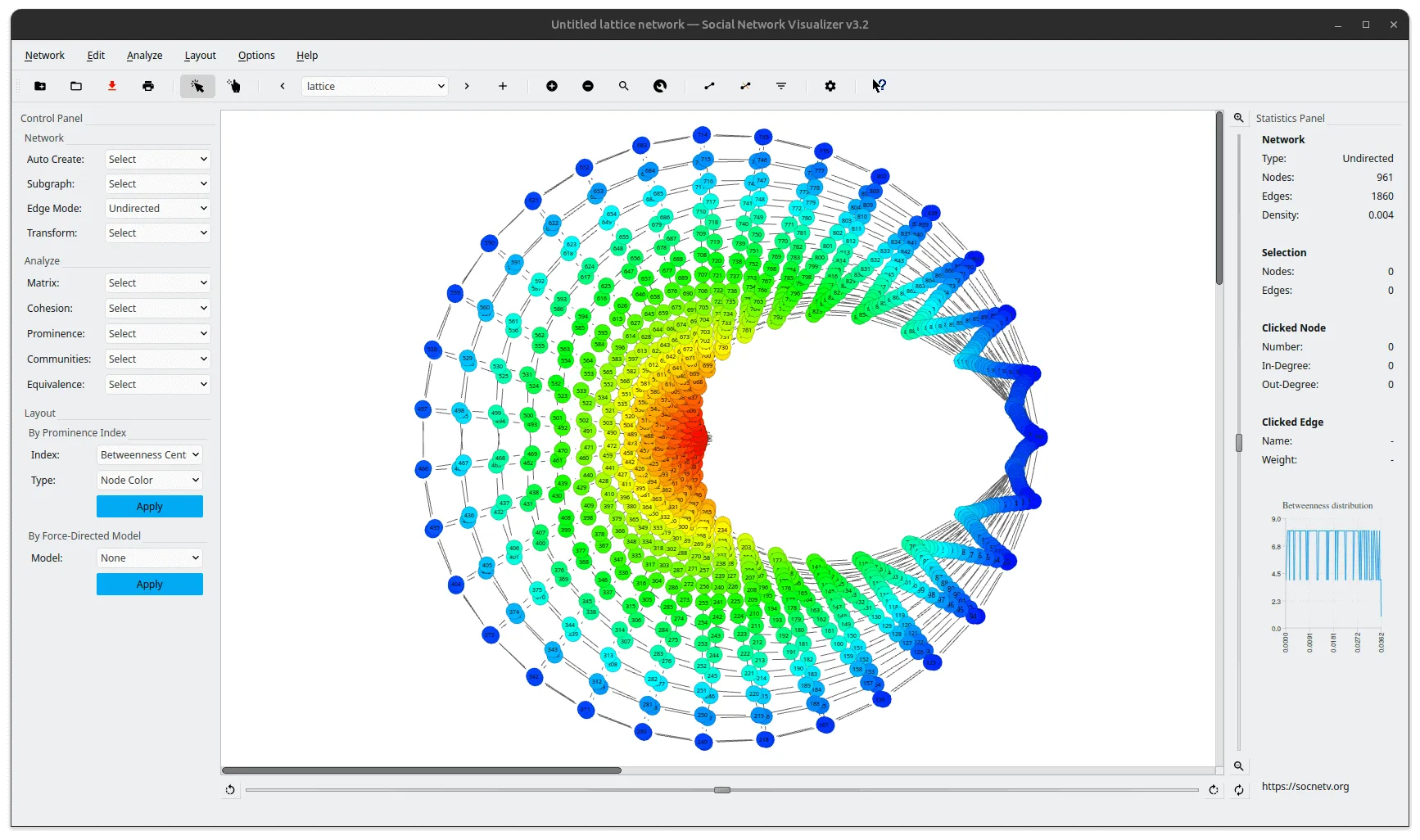Screen dimensions: 1420x840
Task: Open an existing network file
Action: [75, 86]
